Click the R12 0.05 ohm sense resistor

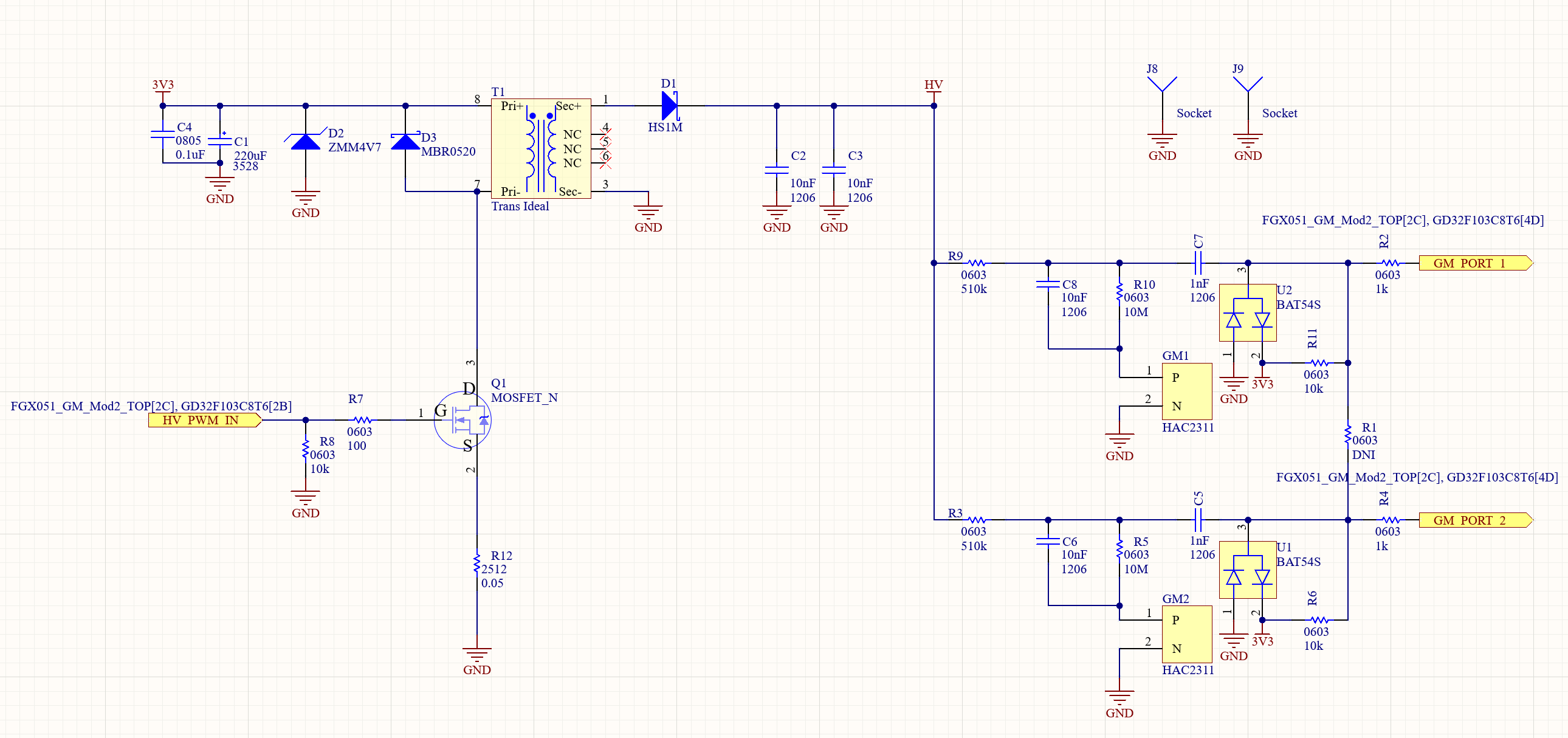coord(477,564)
